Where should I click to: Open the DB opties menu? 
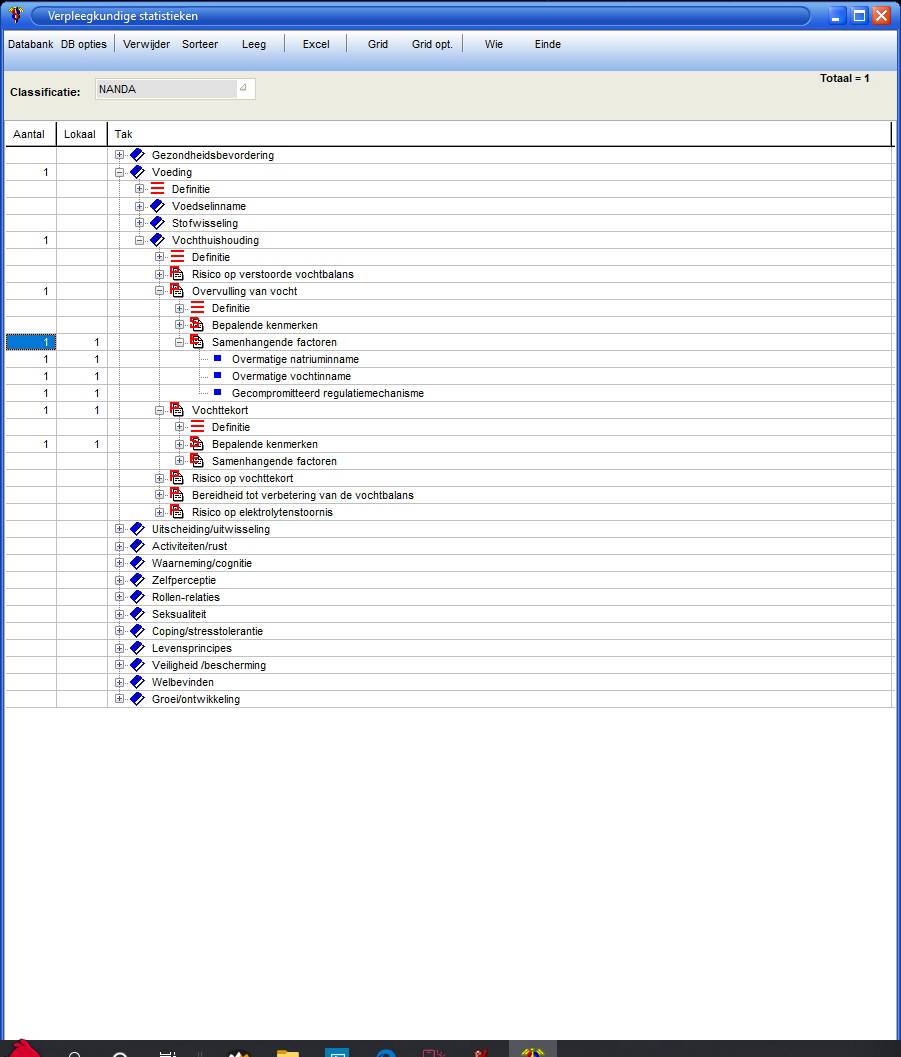[84, 44]
